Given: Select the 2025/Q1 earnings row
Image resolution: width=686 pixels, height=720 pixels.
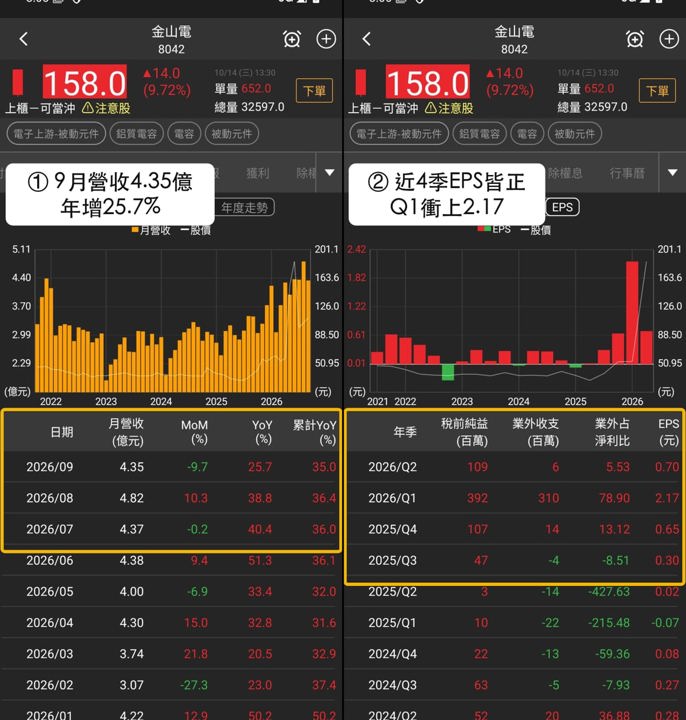Looking at the screenshot, I should 514,623.
